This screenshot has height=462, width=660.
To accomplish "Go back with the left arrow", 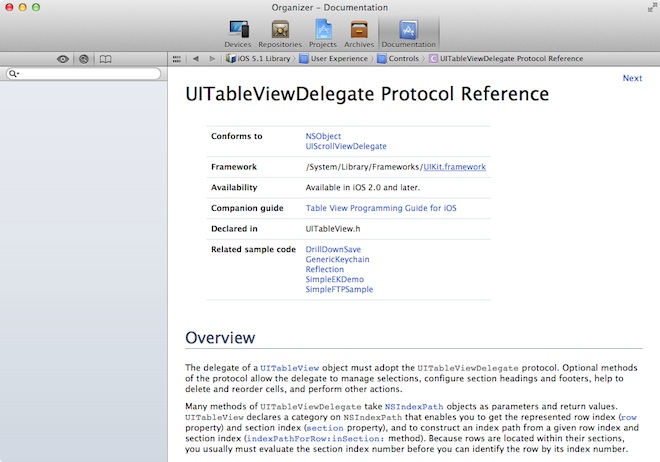I will [x=196, y=59].
